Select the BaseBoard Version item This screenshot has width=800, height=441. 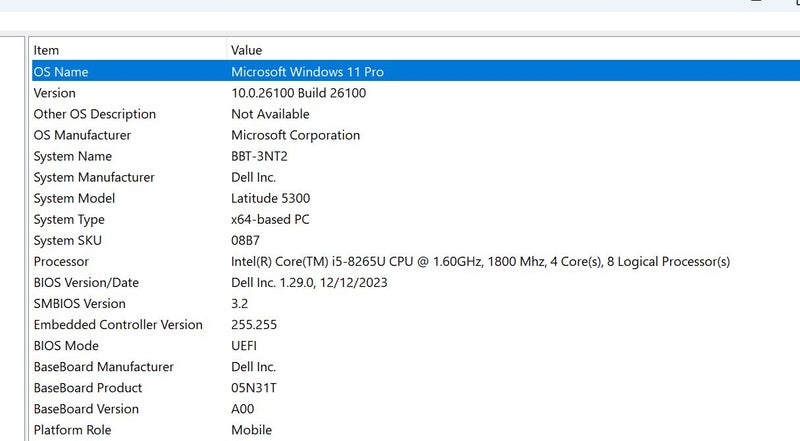[86, 409]
